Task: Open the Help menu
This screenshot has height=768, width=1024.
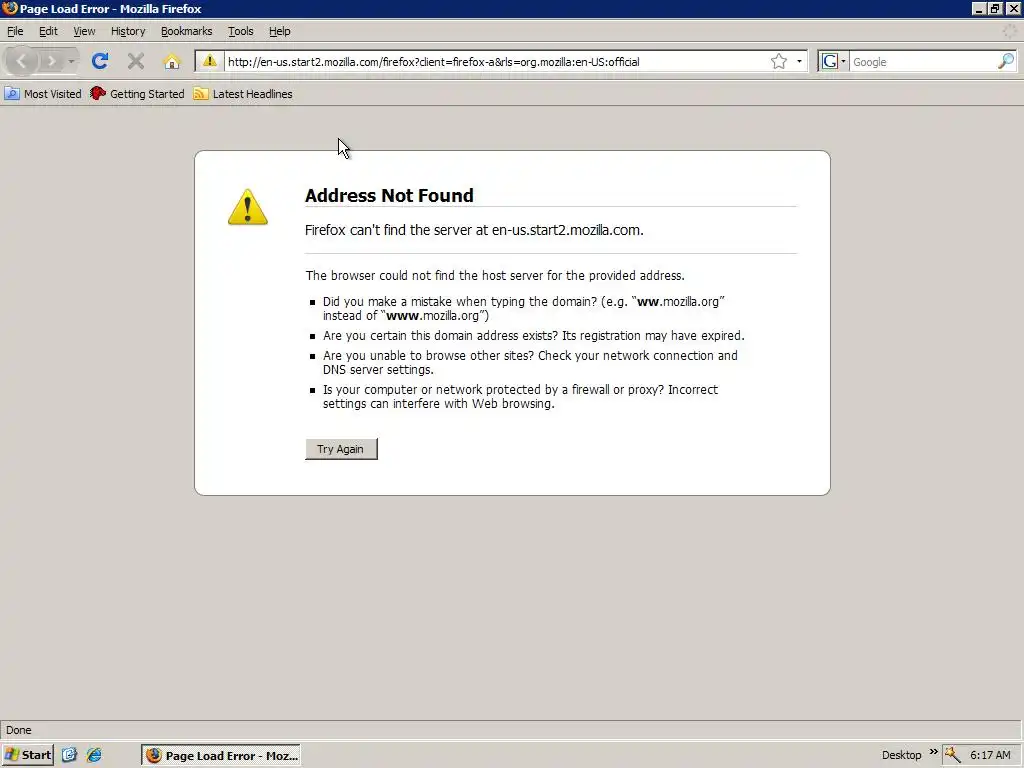Action: (x=280, y=31)
